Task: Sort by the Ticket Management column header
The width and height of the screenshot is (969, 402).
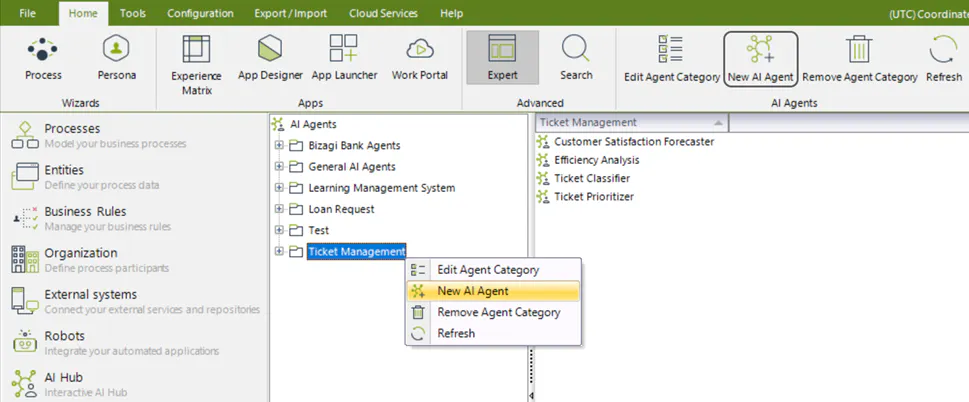Action: tap(632, 122)
